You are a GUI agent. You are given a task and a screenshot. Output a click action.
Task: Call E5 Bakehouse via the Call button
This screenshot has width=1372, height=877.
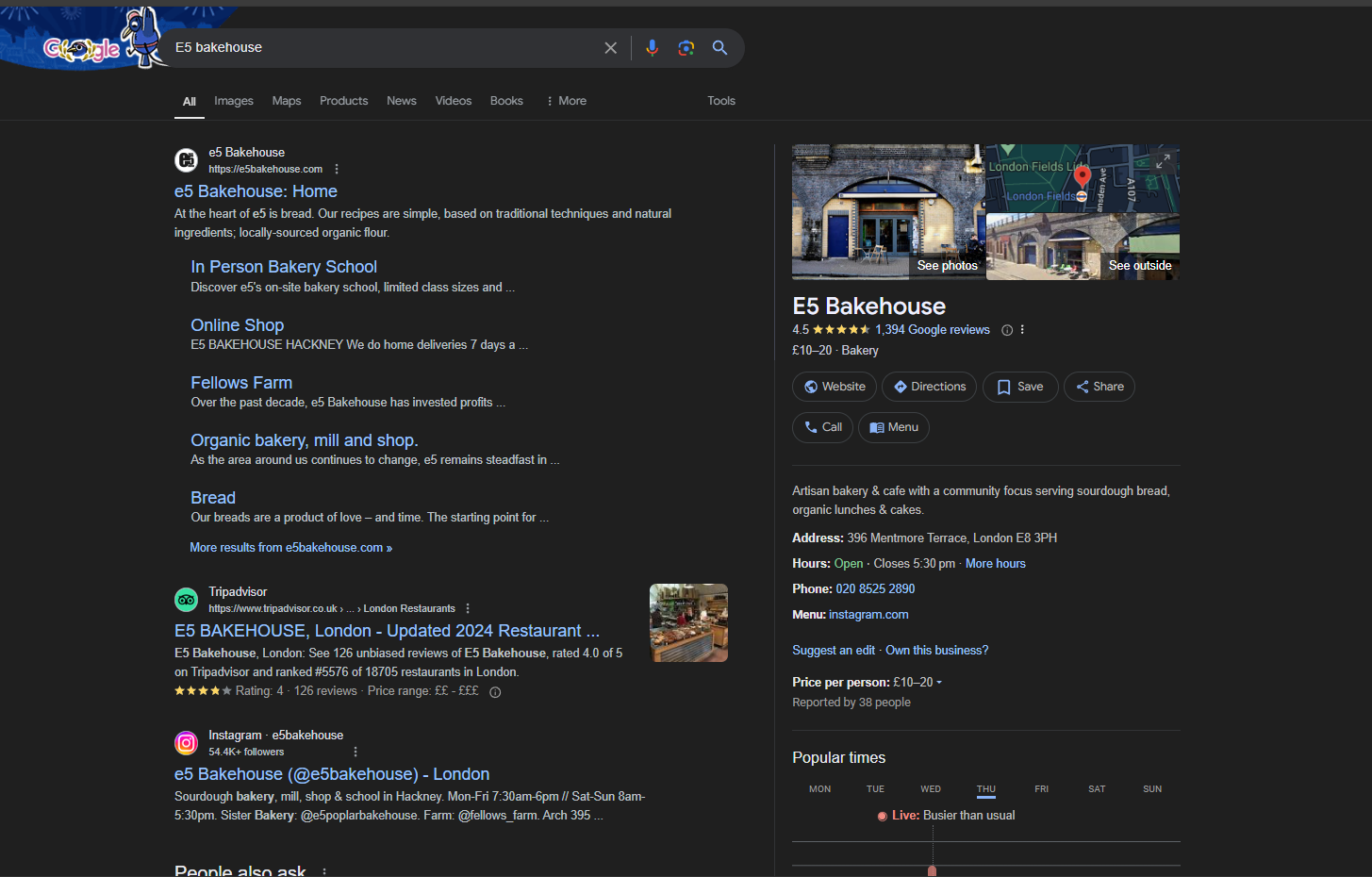coord(823,427)
